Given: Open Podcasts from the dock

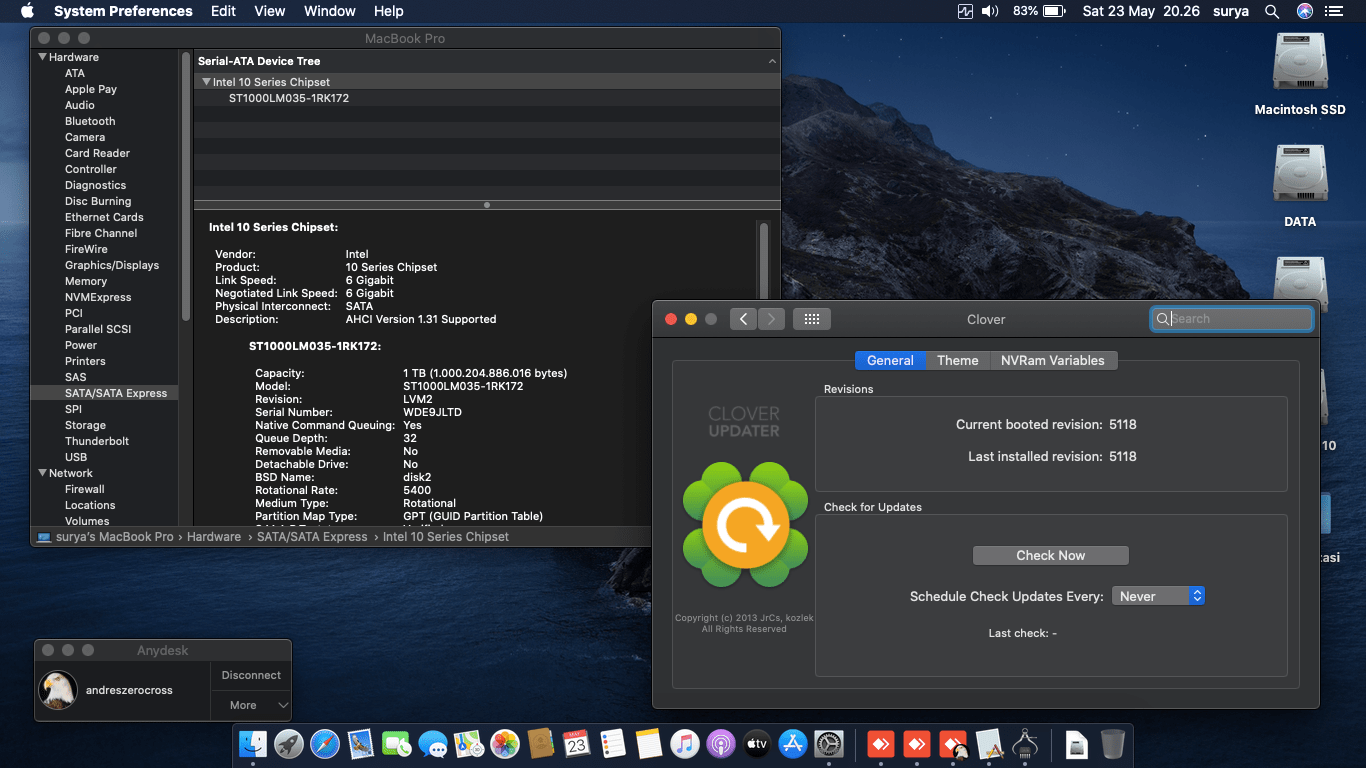Looking at the screenshot, I should (x=721, y=744).
